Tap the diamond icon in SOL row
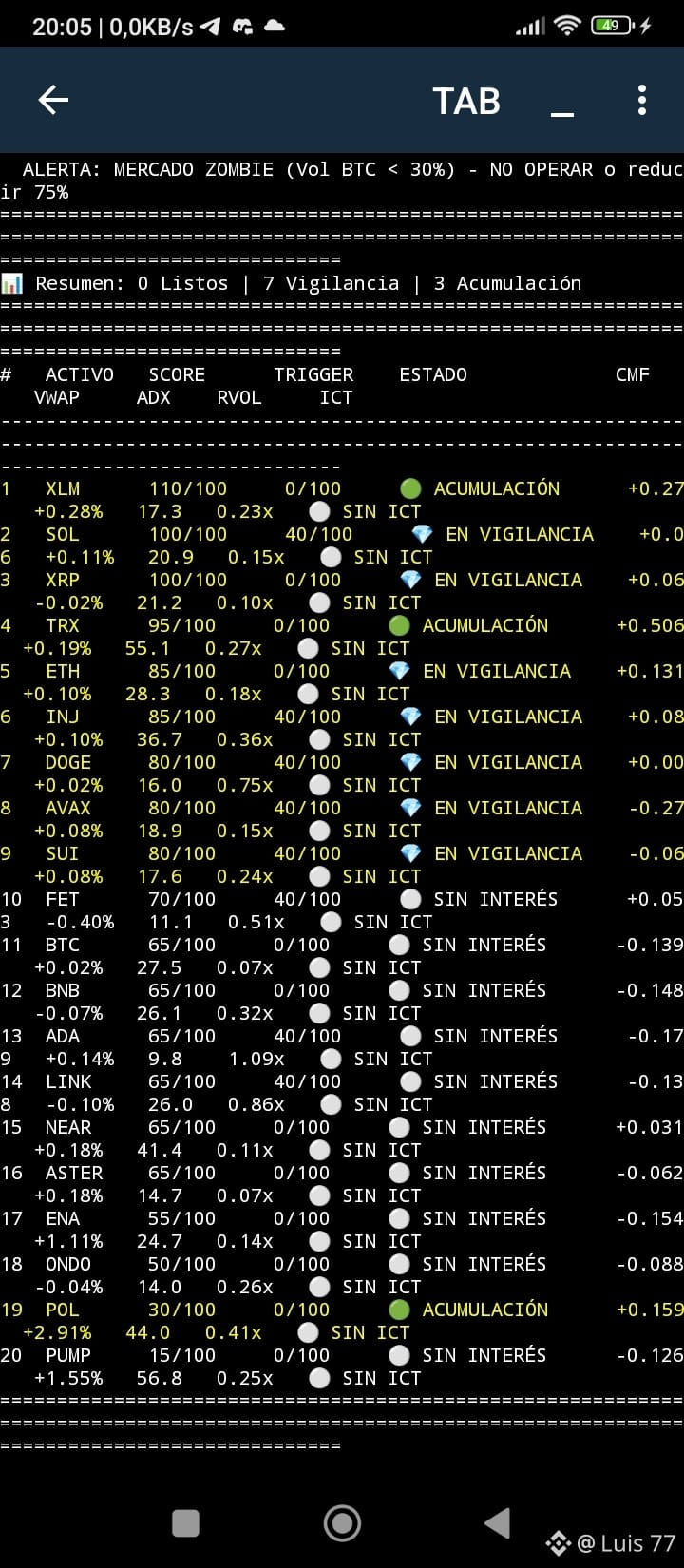The width and height of the screenshot is (684, 1568). point(422,535)
